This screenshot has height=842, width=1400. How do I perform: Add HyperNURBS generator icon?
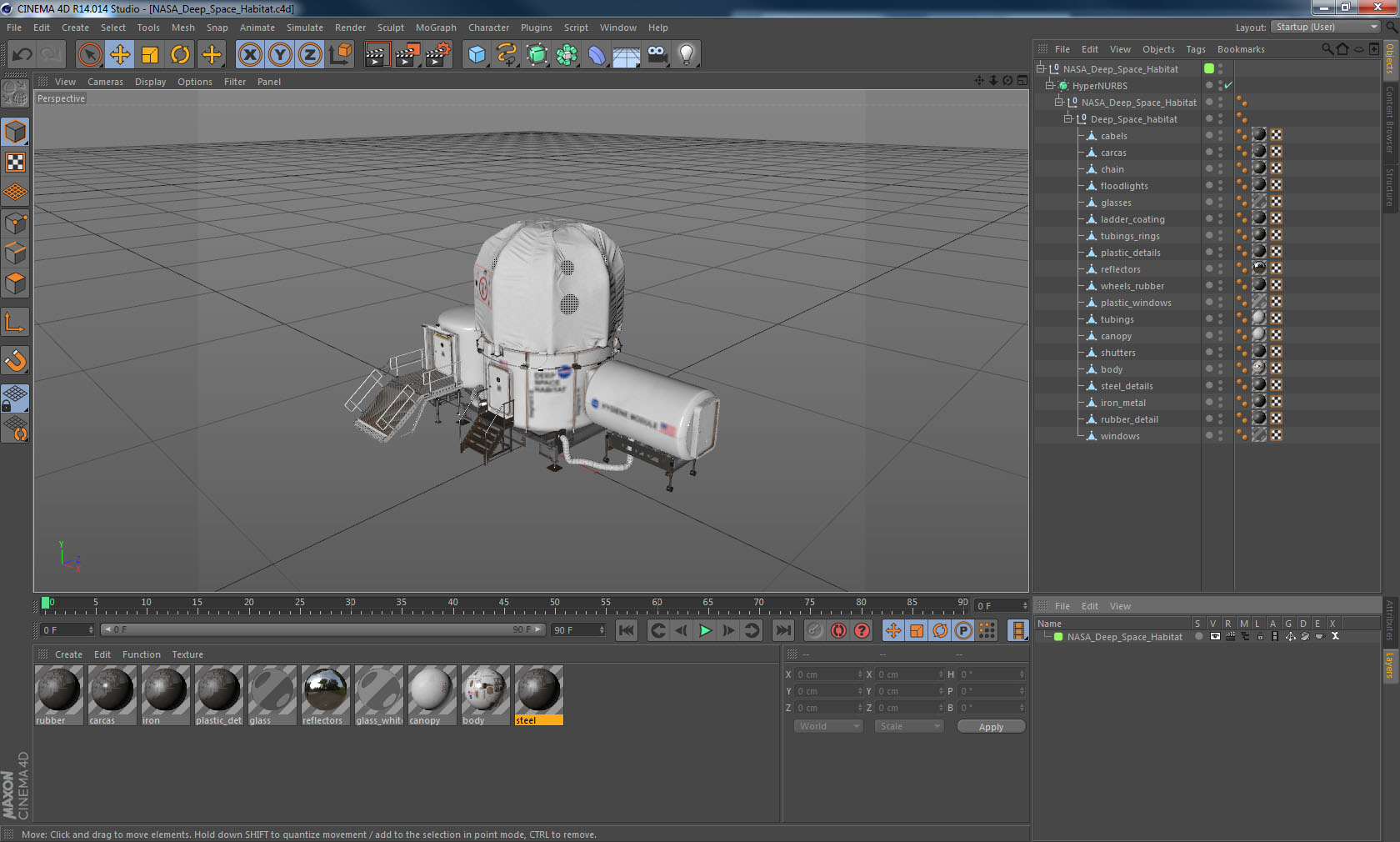tap(537, 55)
